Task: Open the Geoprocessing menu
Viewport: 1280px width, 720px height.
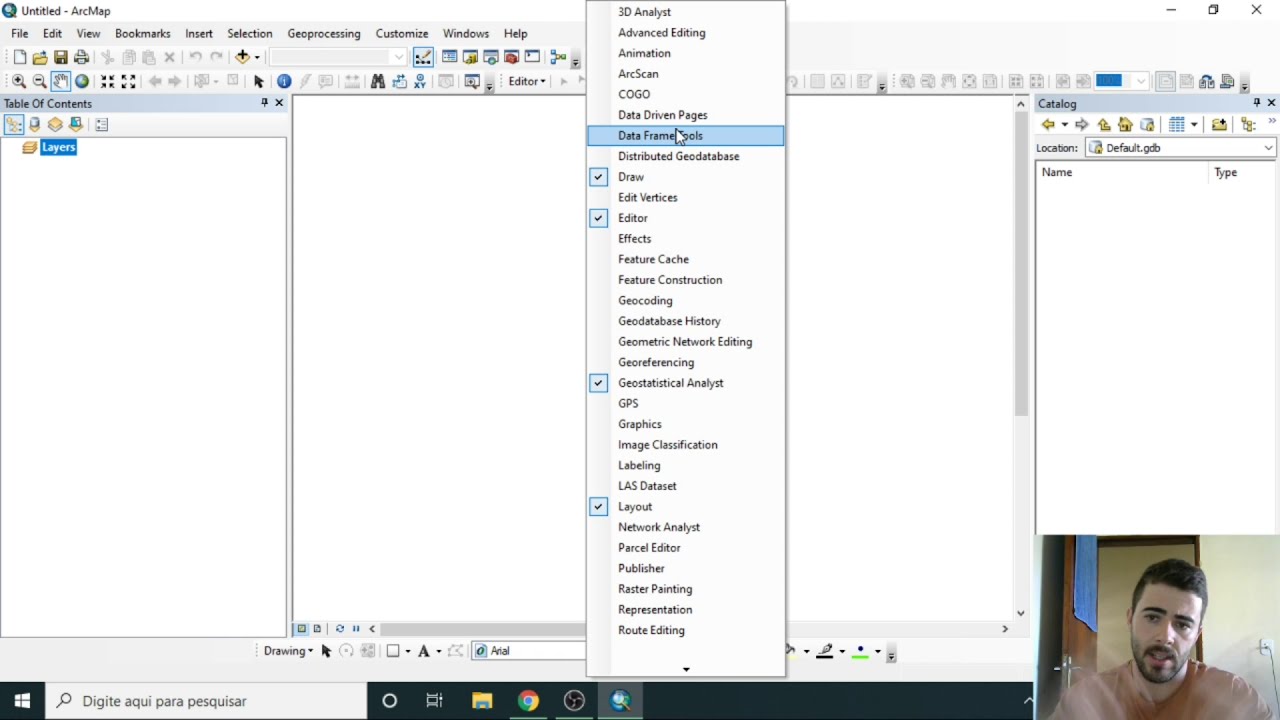Action: (x=324, y=34)
